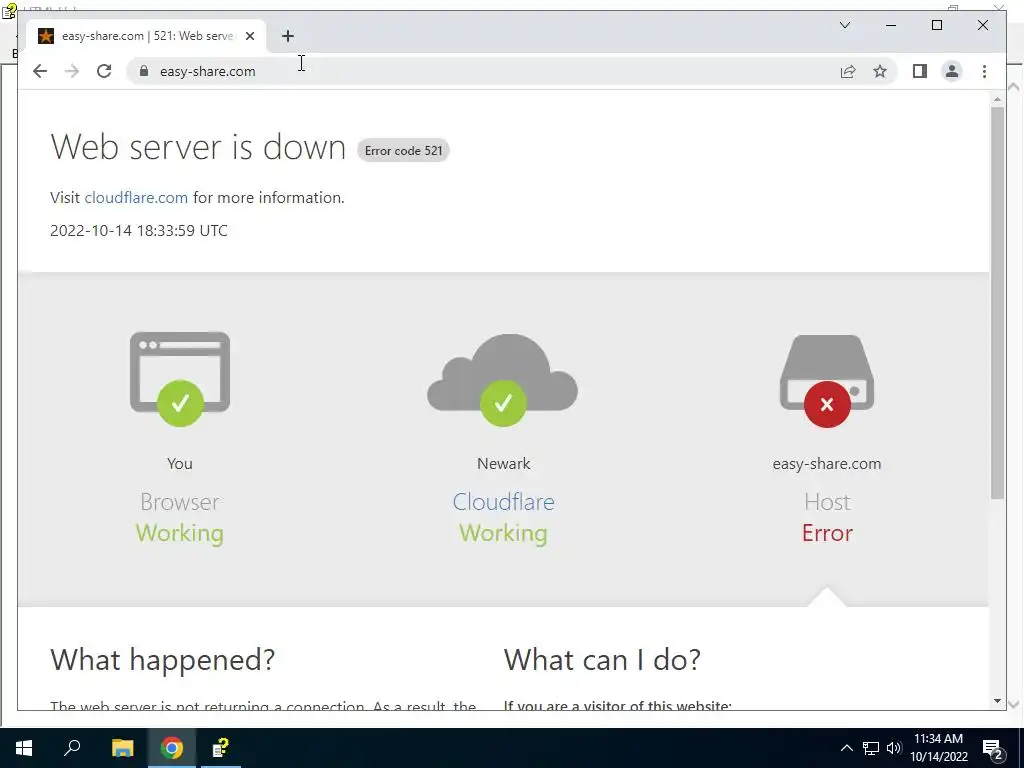Click the Cloudflare cloud status icon
This screenshot has height=768, width=1024.
(503, 380)
